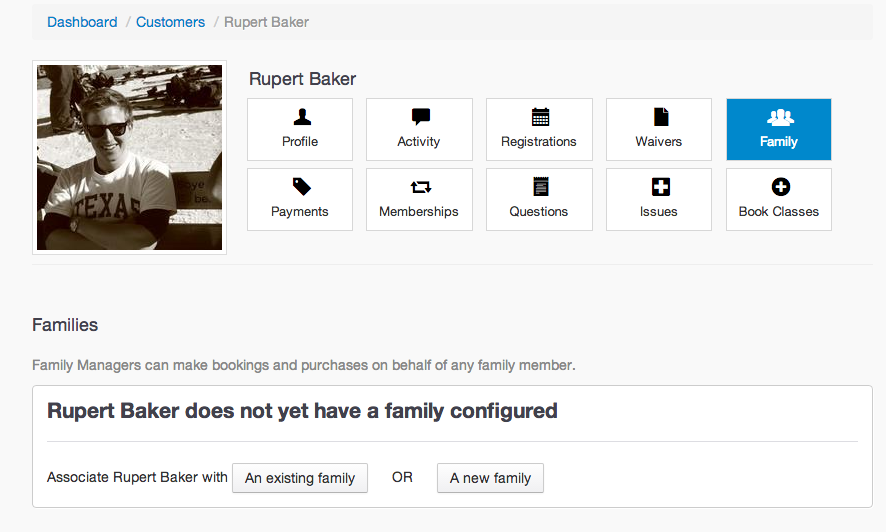Open the Customers breadcrumb link
Image resolution: width=886 pixels, height=532 pixels.
[x=171, y=22]
